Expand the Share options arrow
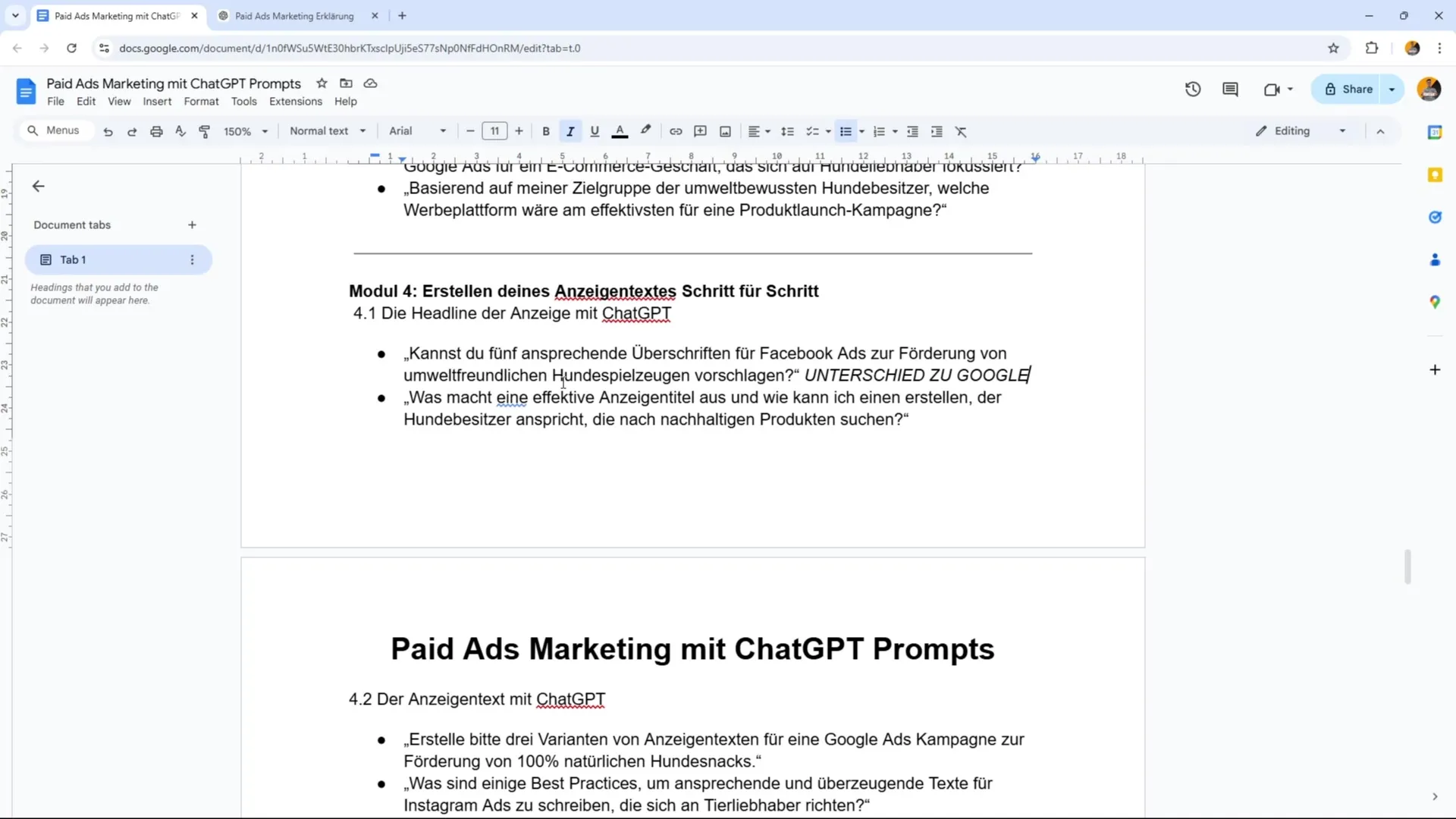This screenshot has height=819, width=1456. click(1392, 89)
